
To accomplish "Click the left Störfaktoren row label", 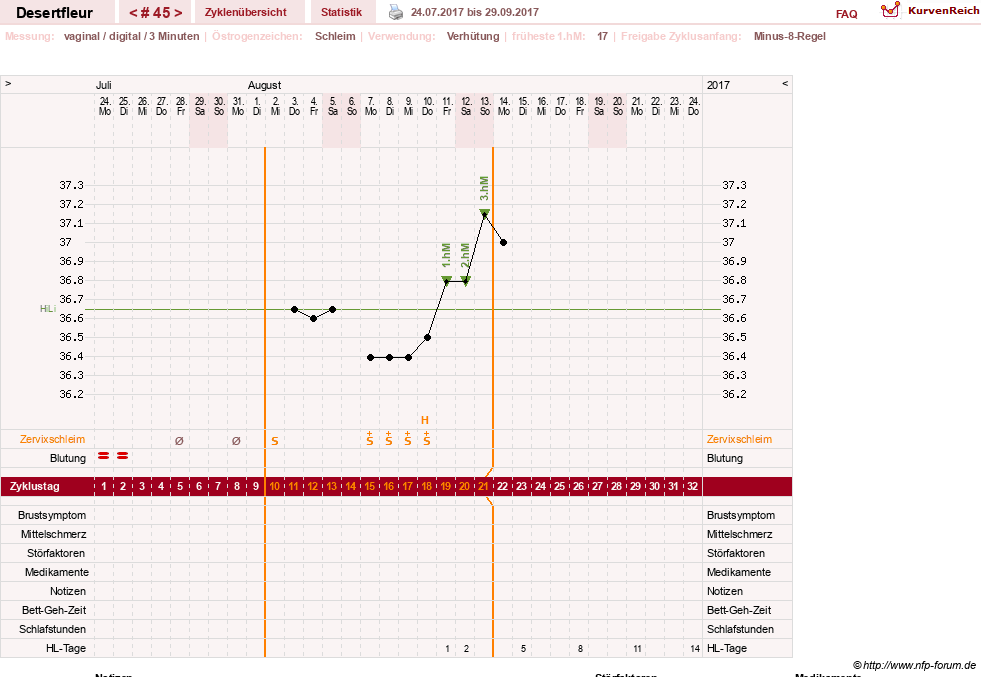I will (x=56, y=553).
